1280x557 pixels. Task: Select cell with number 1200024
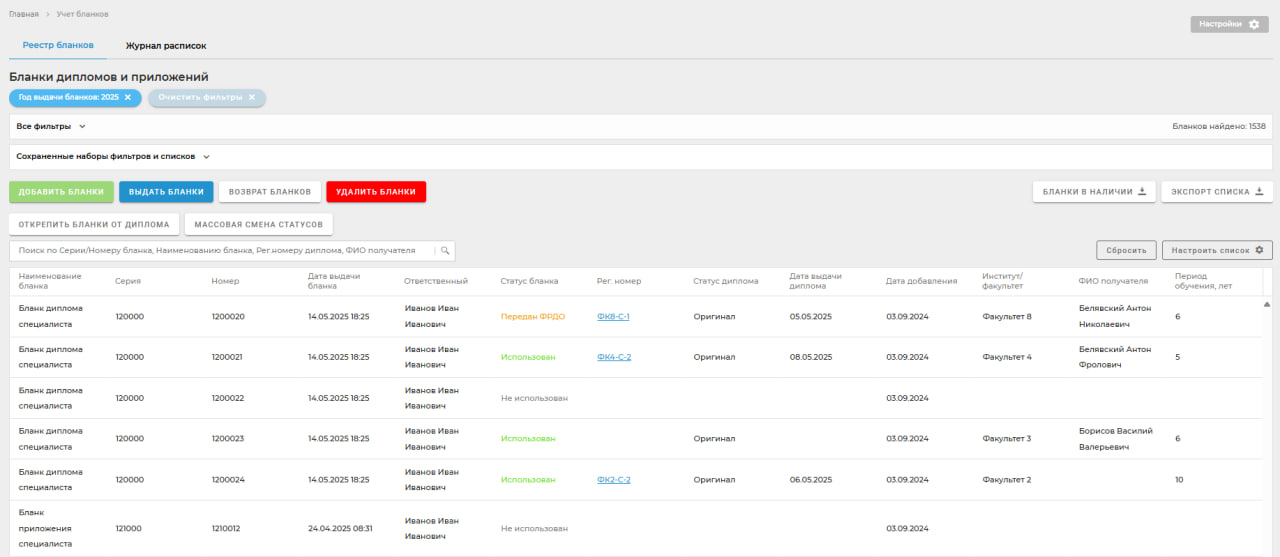pyautogui.click(x=228, y=480)
